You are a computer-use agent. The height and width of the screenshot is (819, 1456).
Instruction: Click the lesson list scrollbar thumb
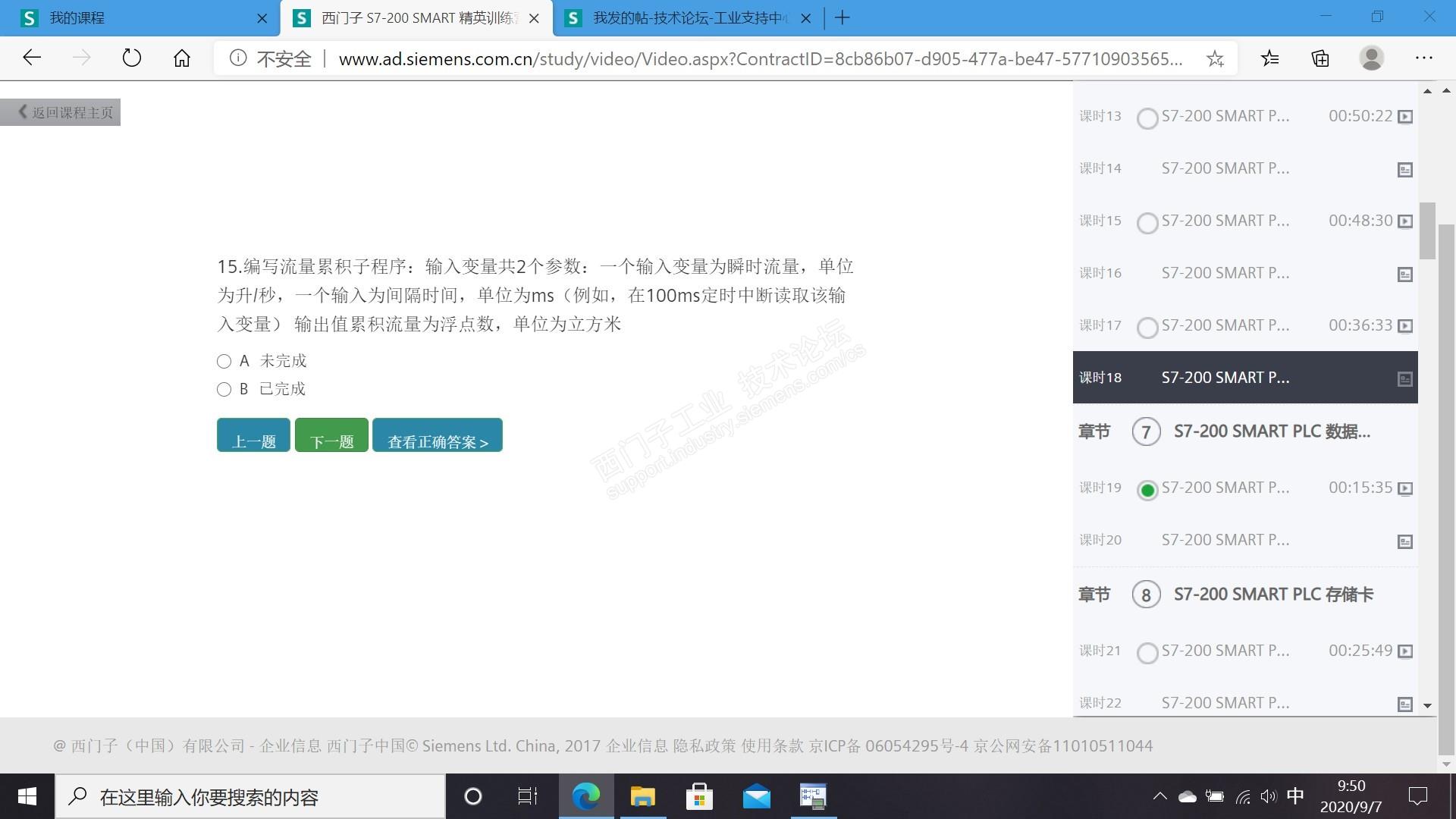(1427, 231)
